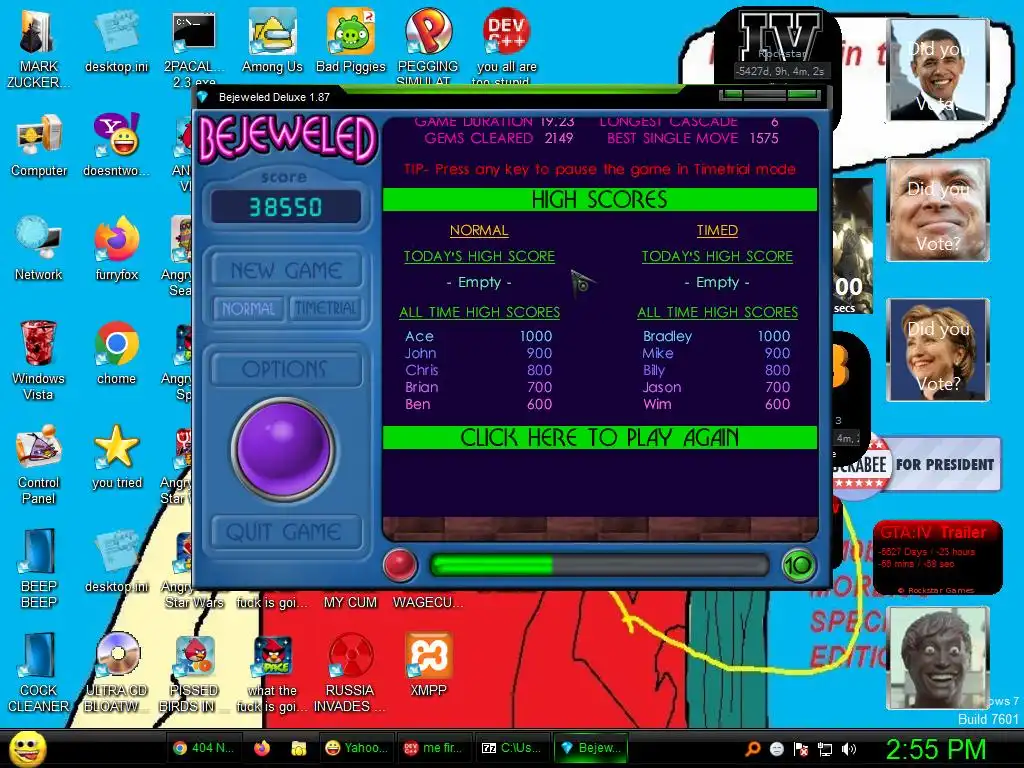Click the Action Center flag tray icon
1024x768 pixels.
tap(801, 749)
